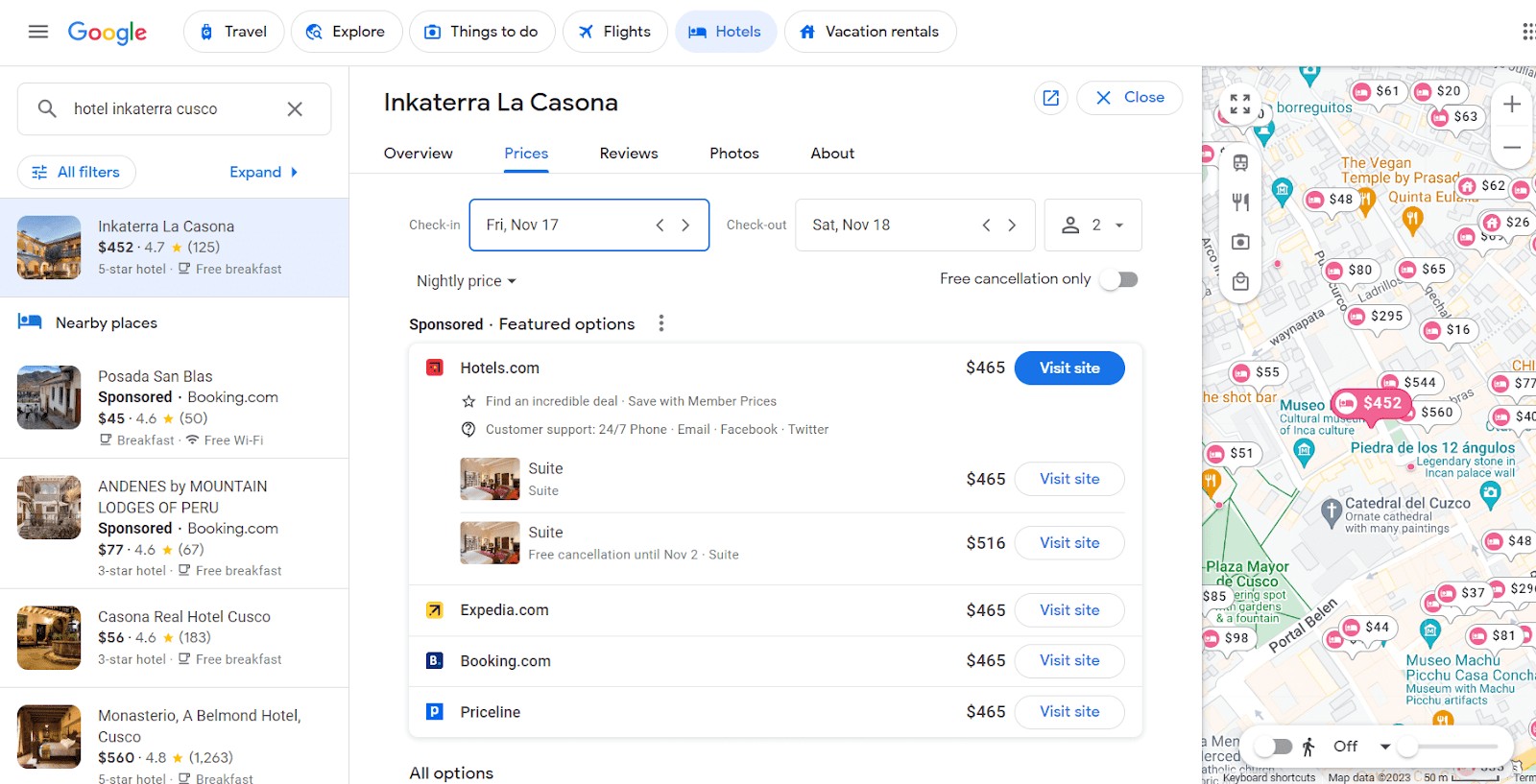Image resolution: width=1536 pixels, height=784 pixels.
Task: Visit site for Booking.com
Action: [1069, 661]
